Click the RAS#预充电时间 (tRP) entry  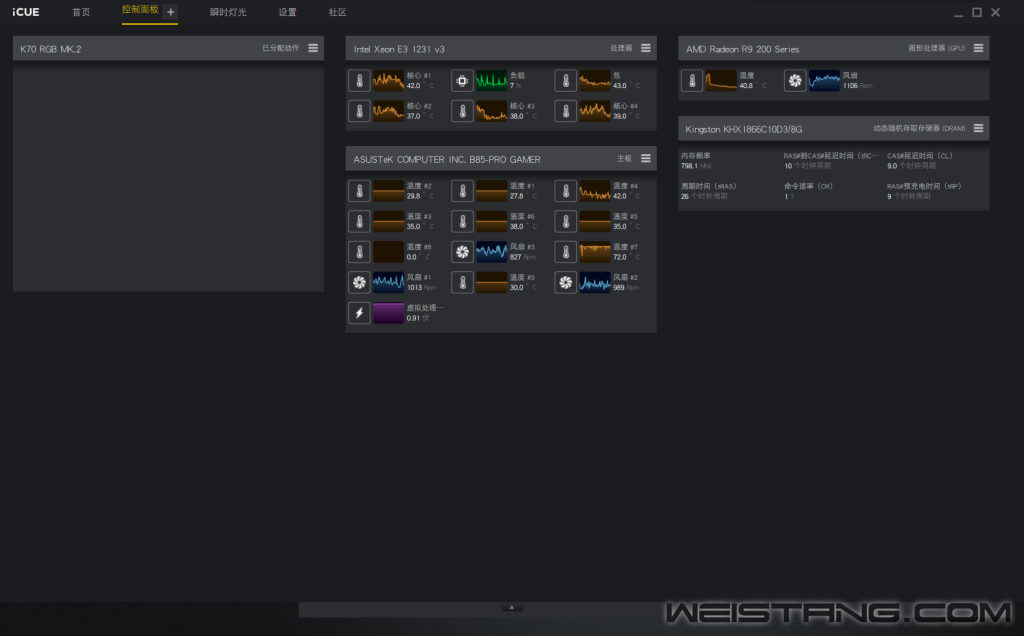[x=924, y=191]
